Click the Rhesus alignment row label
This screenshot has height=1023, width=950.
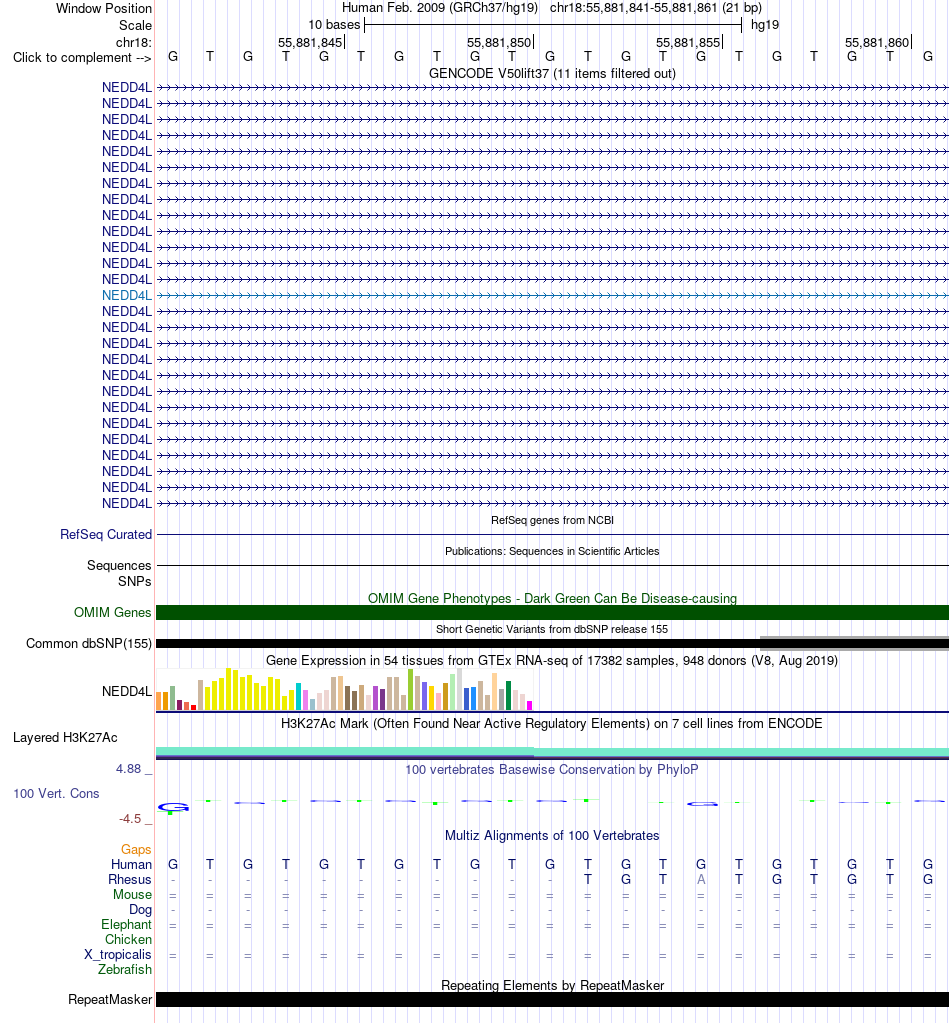coord(130,879)
